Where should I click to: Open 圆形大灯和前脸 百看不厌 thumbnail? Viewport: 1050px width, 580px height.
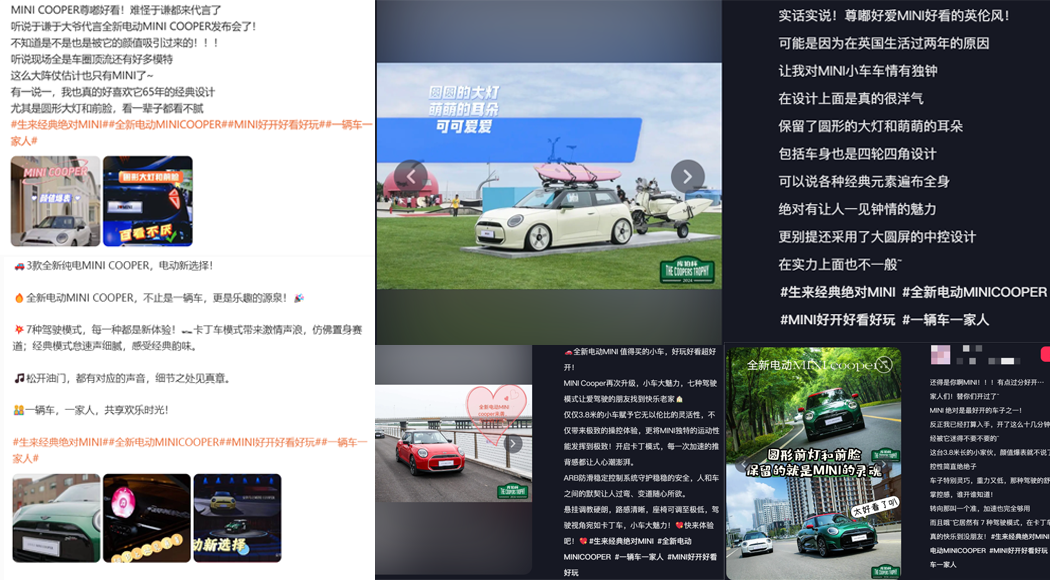tap(147, 201)
